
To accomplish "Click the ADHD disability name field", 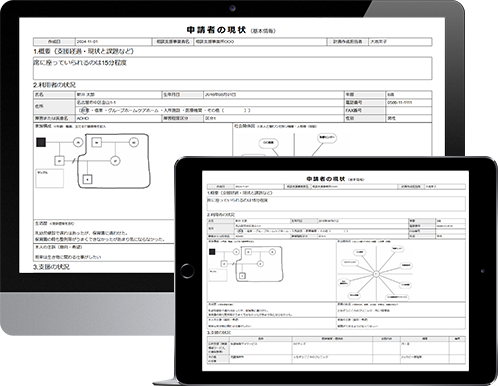I will click(119, 118).
